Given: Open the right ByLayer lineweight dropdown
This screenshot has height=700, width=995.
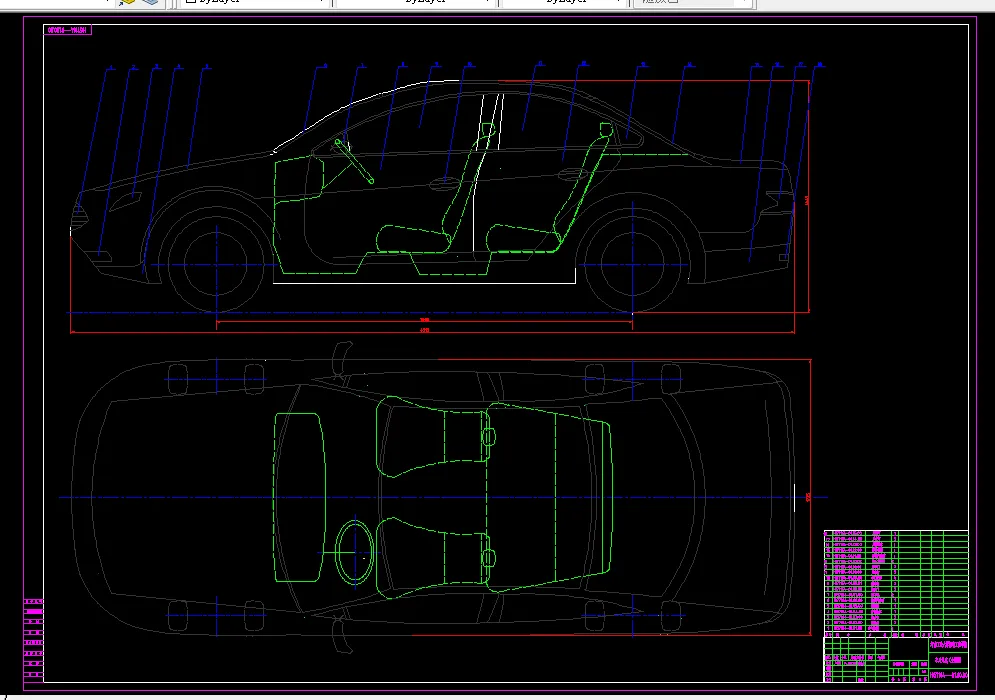Looking at the screenshot, I should coord(563,3).
